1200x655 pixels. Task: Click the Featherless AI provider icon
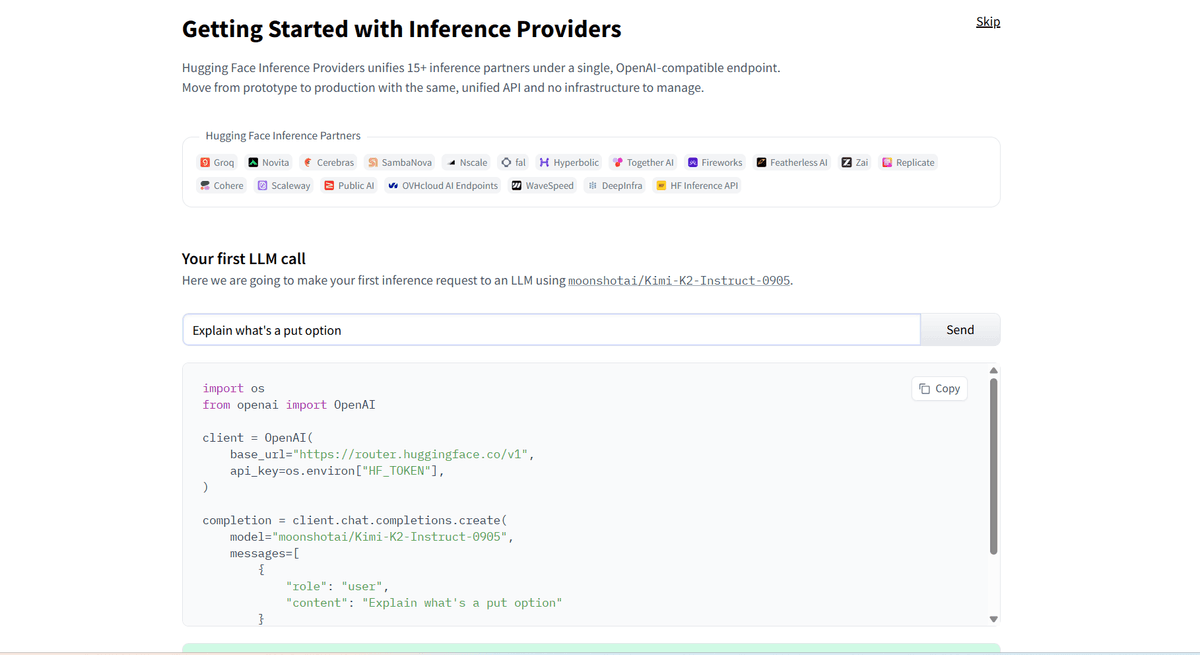(761, 162)
